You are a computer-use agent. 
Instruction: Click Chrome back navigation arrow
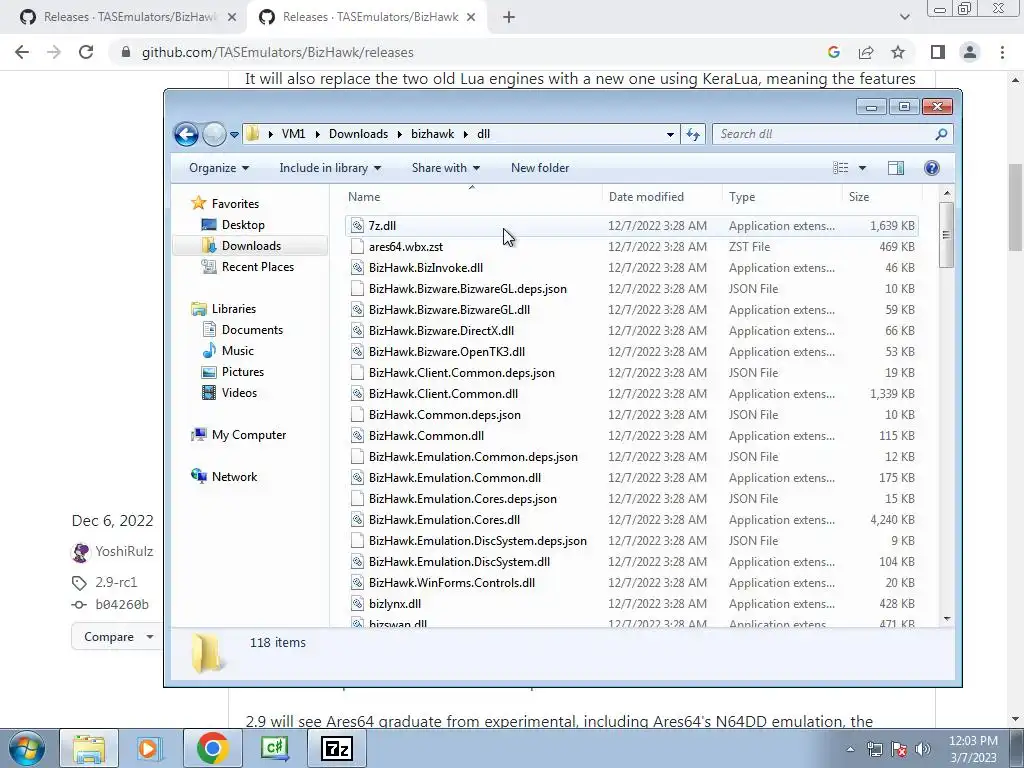(x=22, y=52)
